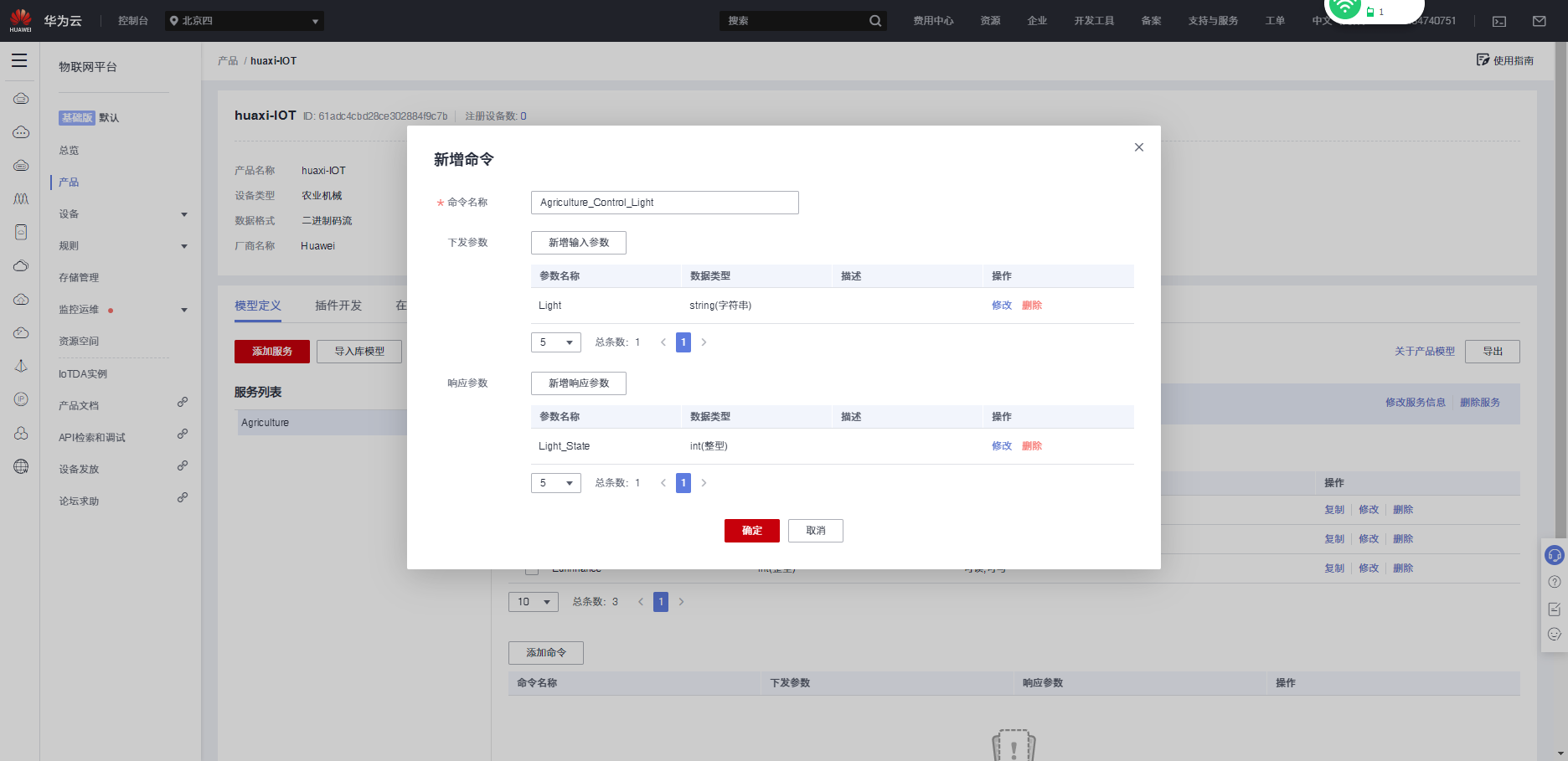
Task: Confirm the command with 确定
Action: [x=752, y=531]
